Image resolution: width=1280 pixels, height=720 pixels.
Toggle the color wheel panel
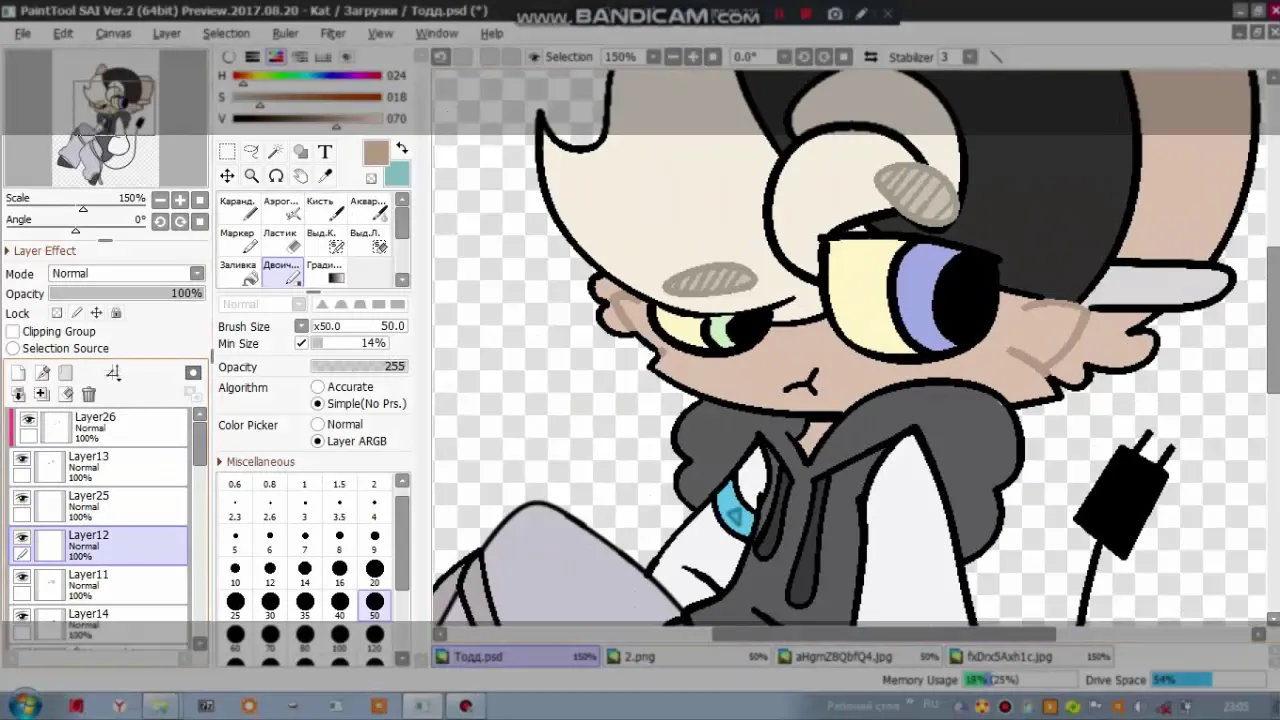point(229,57)
